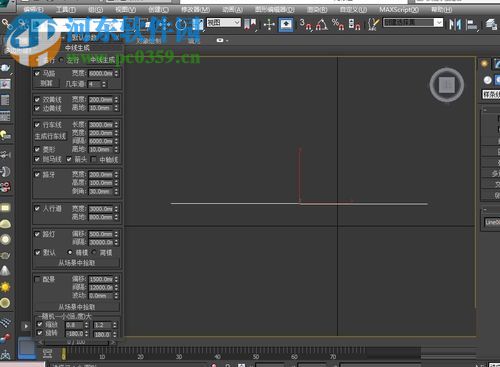This screenshot has height=367, width=500.
Task: Uncheck the 双黄线 checkbox
Action: (x=37, y=99)
